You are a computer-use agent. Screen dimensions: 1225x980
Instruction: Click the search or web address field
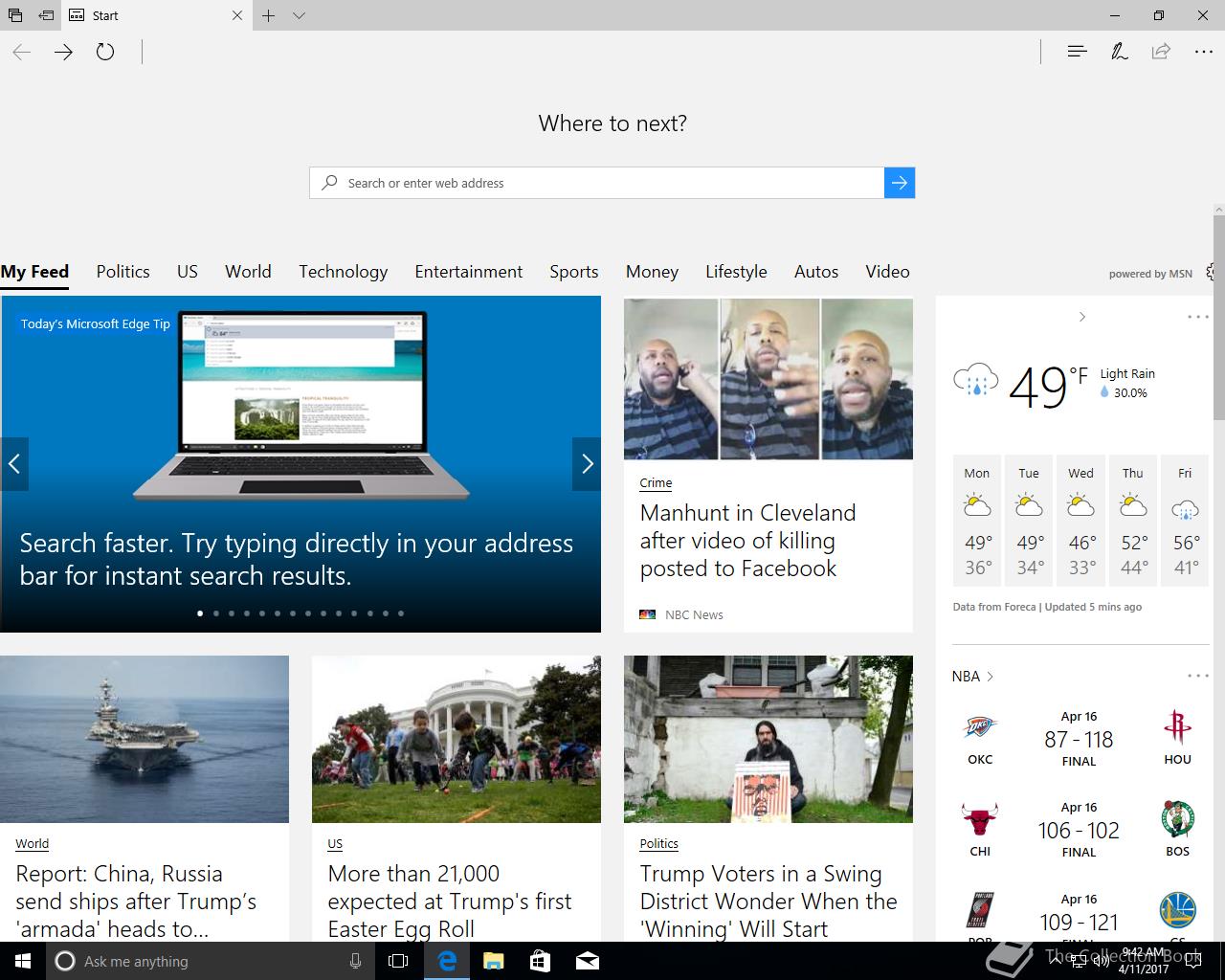point(597,183)
